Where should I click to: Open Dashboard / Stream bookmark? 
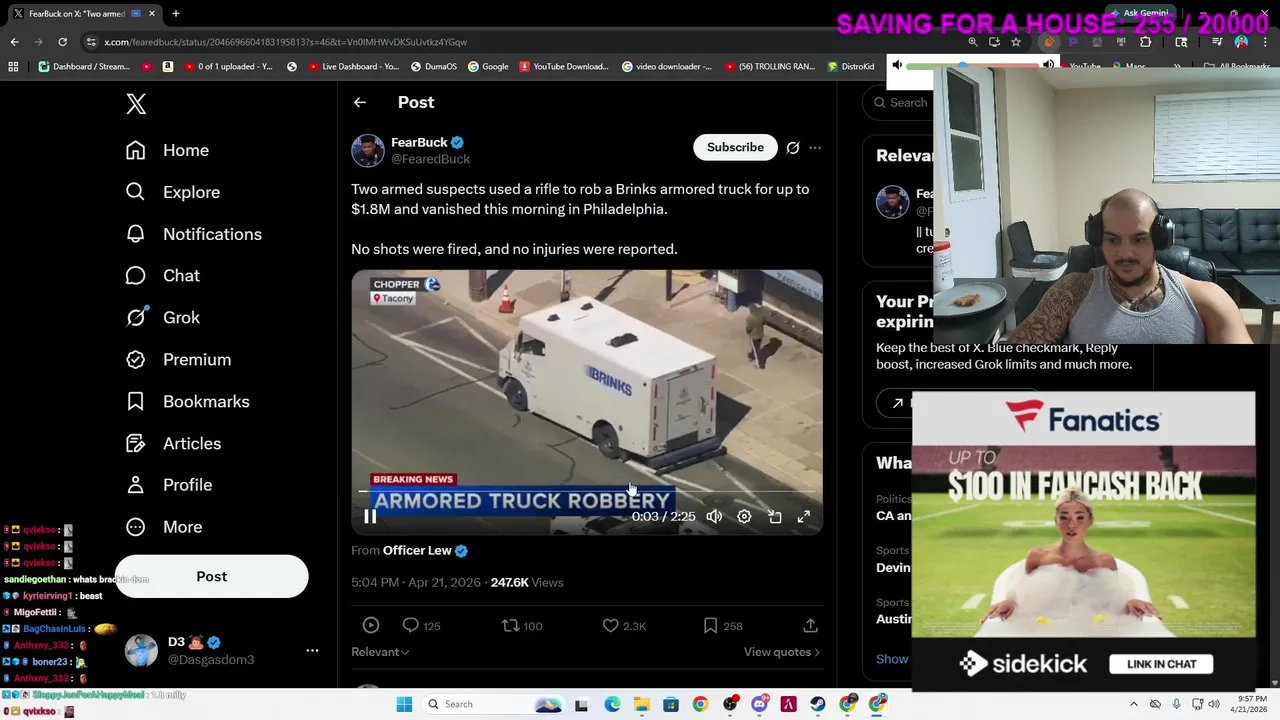tap(84, 67)
